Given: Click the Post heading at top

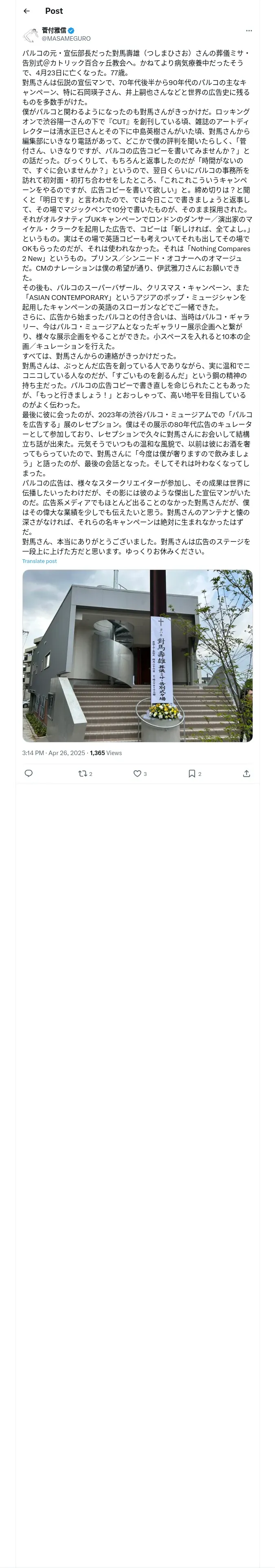Looking at the screenshot, I should pyautogui.click(x=54, y=11).
